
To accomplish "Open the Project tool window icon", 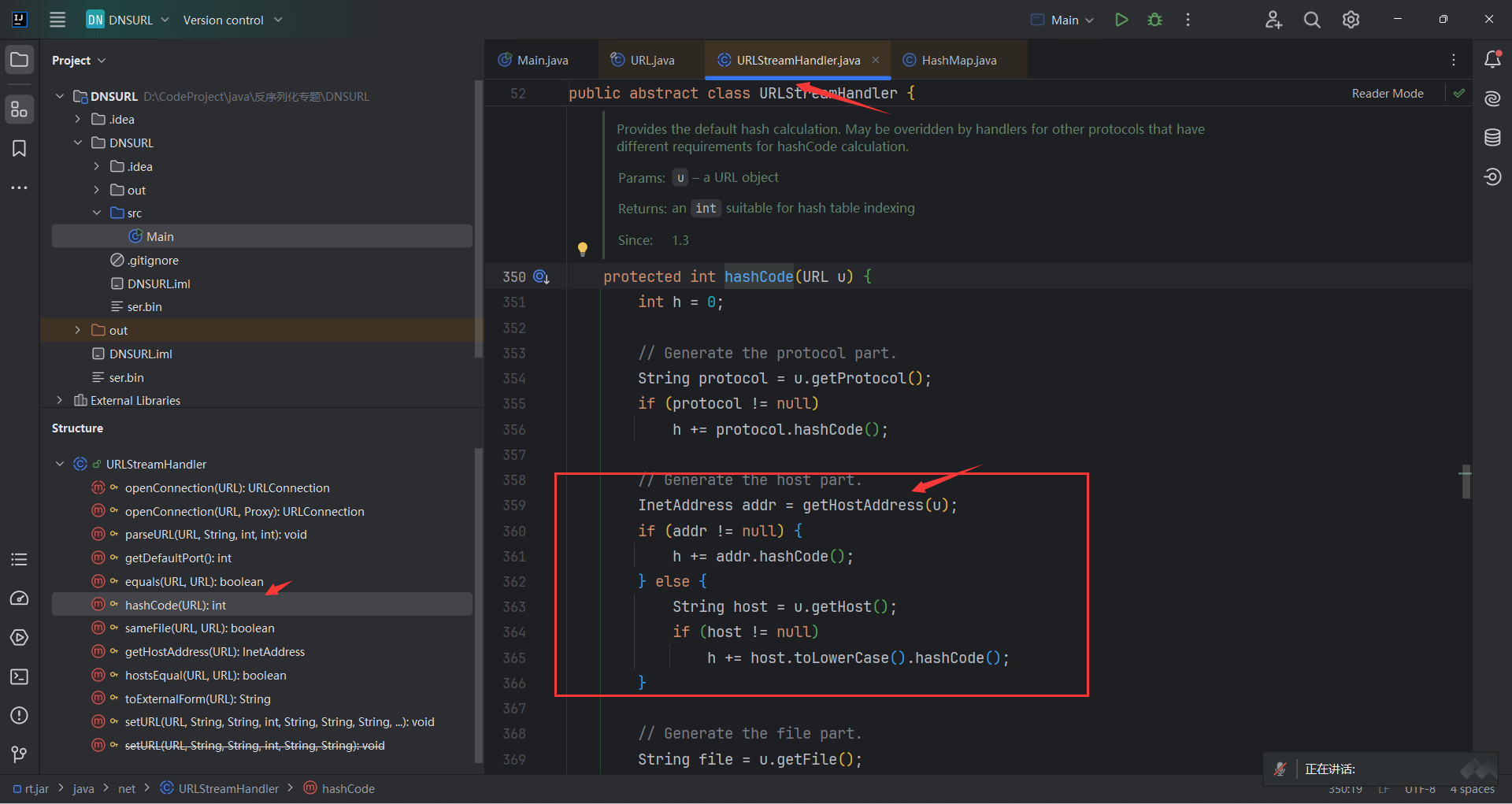I will coord(20,60).
